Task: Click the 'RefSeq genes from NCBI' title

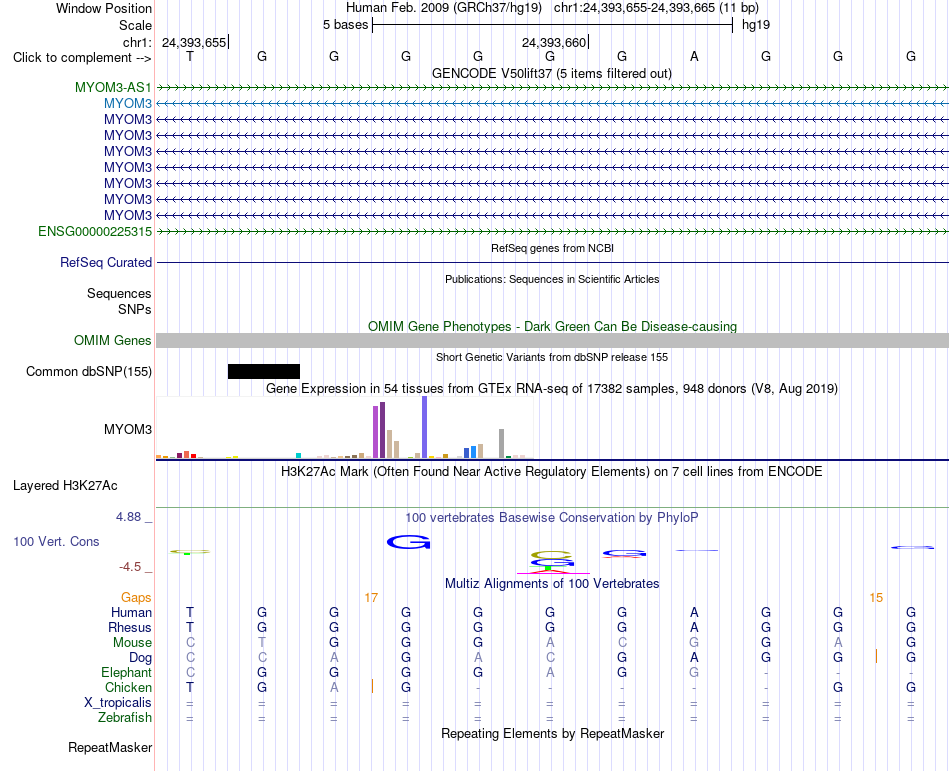Action: click(552, 248)
